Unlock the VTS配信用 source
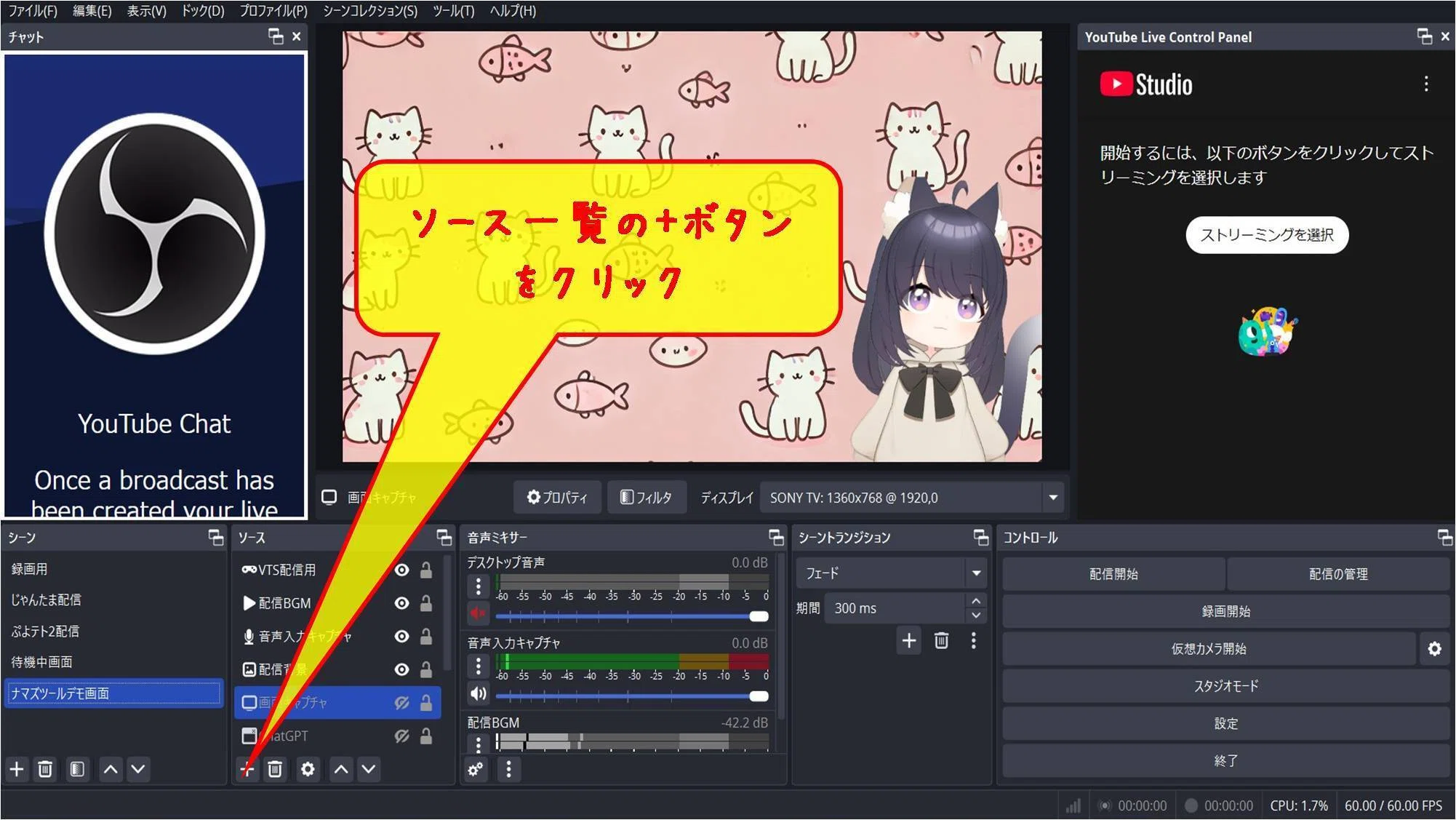1456x820 pixels. (426, 570)
